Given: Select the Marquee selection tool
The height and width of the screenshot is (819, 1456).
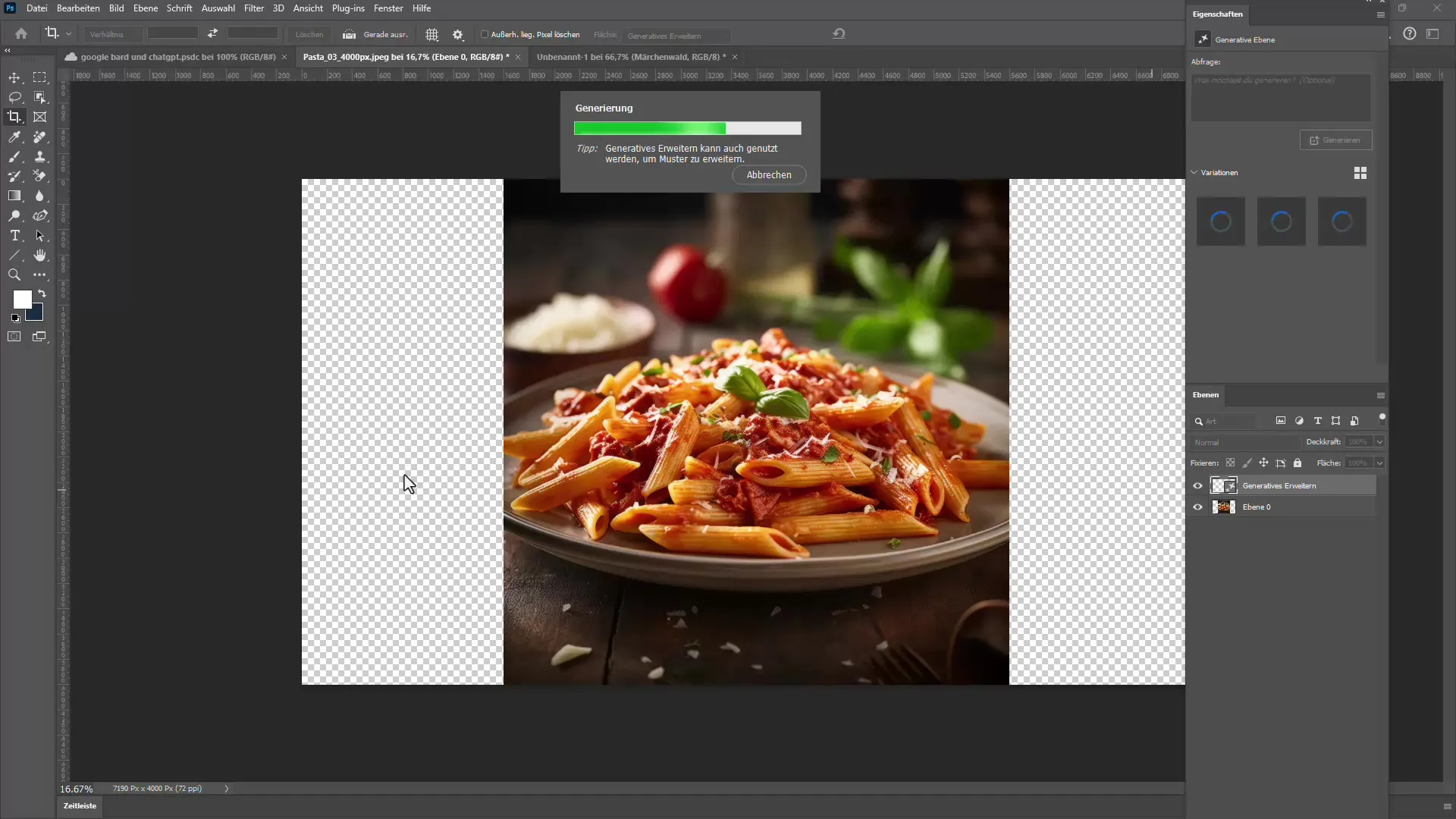Looking at the screenshot, I should pos(40,78).
